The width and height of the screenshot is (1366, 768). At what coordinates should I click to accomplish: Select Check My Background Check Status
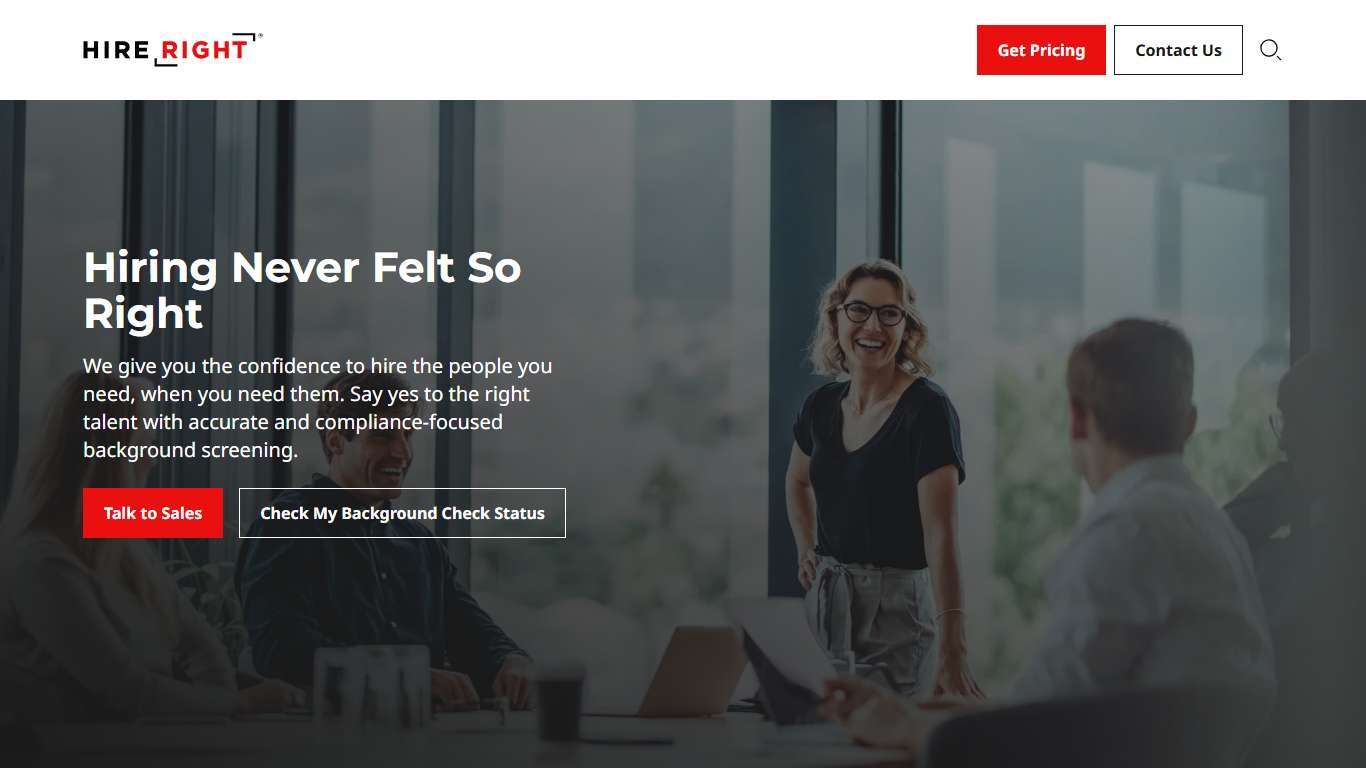402,513
